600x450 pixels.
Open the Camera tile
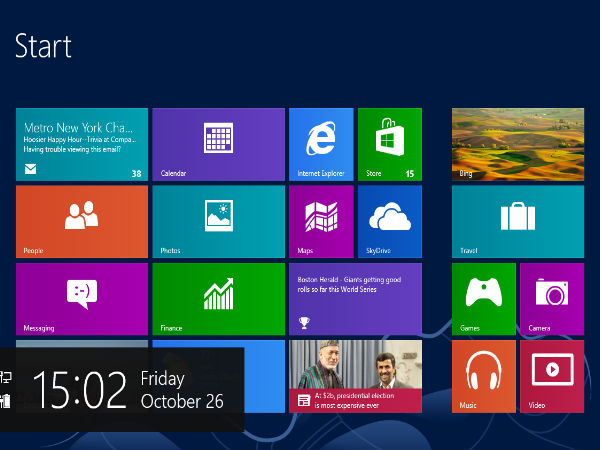[x=552, y=299]
